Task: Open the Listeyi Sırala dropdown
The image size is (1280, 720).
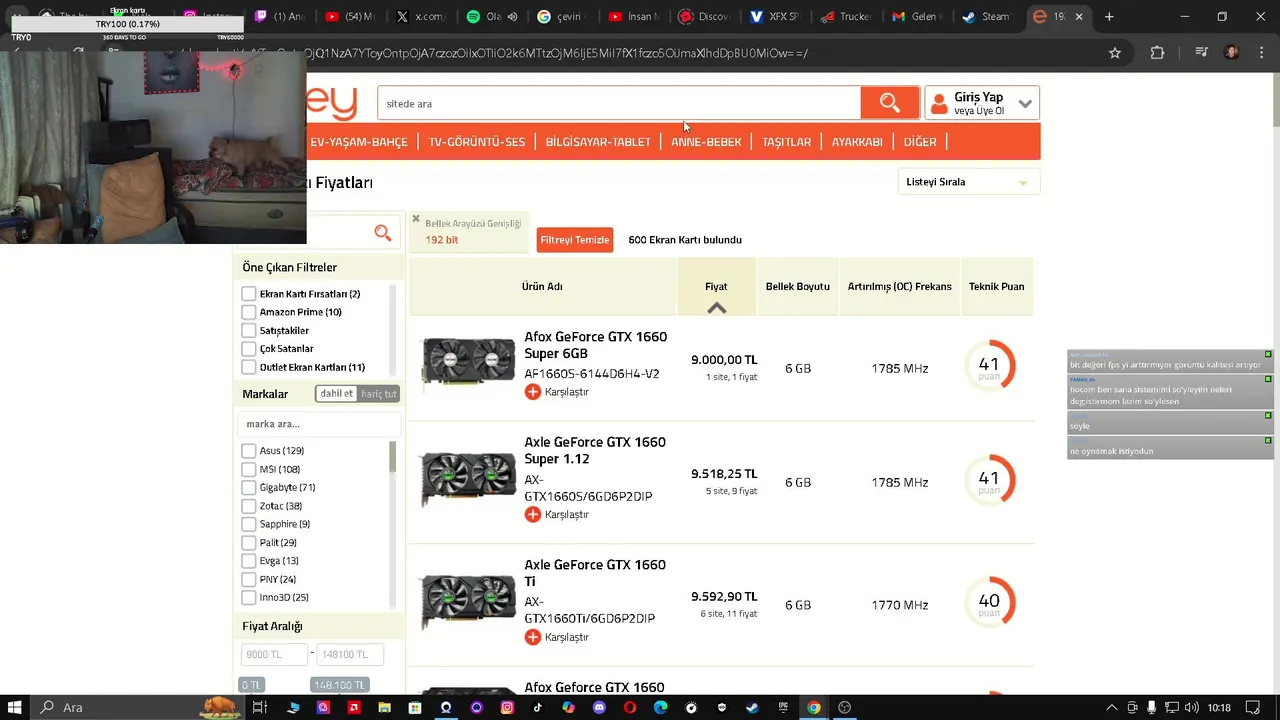Action: [968, 182]
